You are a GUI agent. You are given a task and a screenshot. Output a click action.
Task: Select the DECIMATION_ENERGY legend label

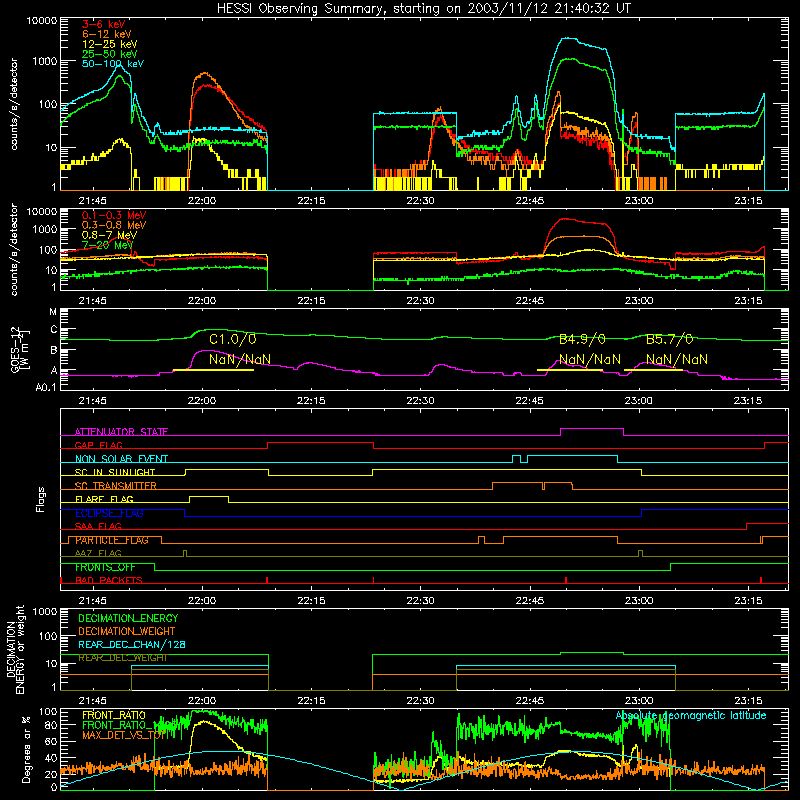pyautogui.click(x=128, y=618)
